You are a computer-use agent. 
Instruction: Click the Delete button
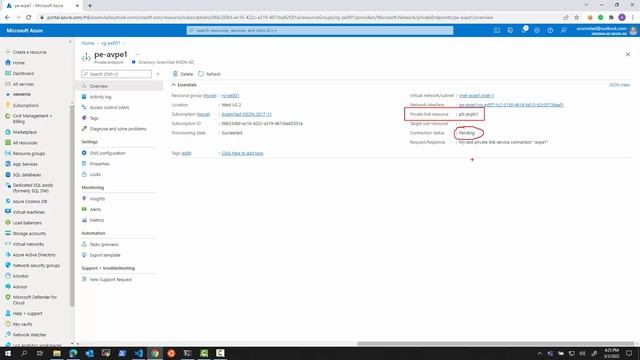click(182, 74)
